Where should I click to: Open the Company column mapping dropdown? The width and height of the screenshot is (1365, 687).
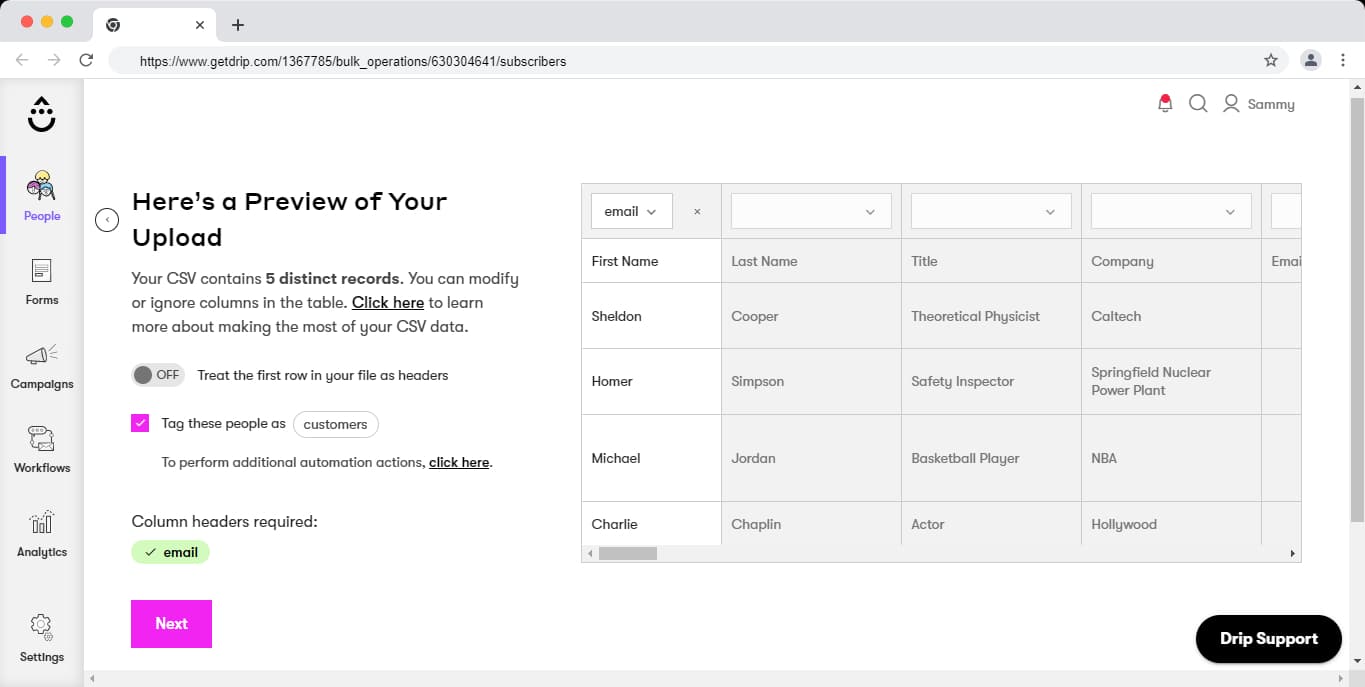(1171, 211)
